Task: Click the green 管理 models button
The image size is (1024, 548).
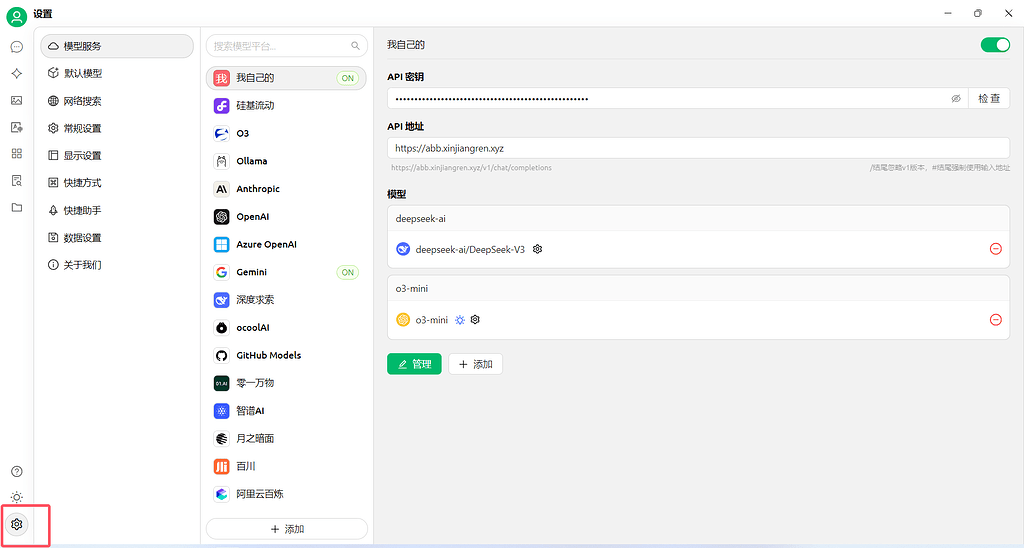Action: [414, 364]
